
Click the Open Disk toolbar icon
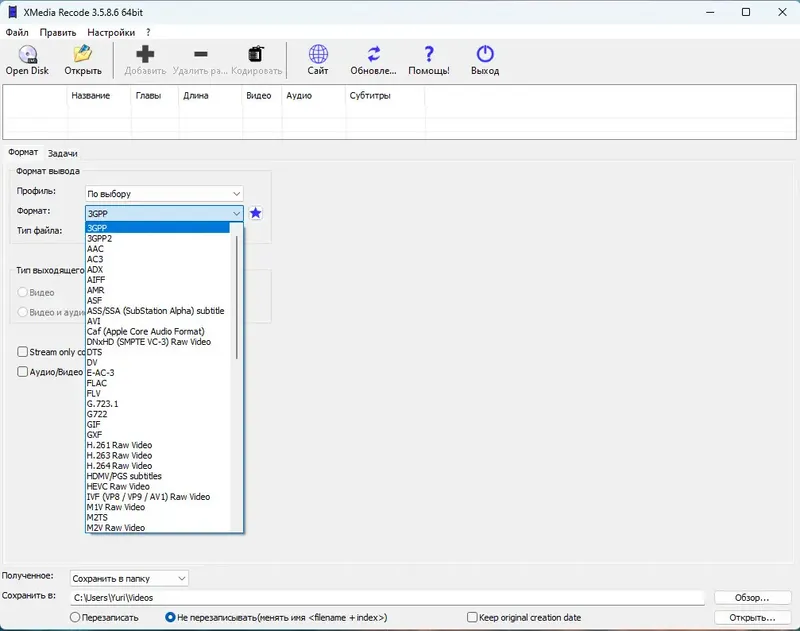pos(28,54)
